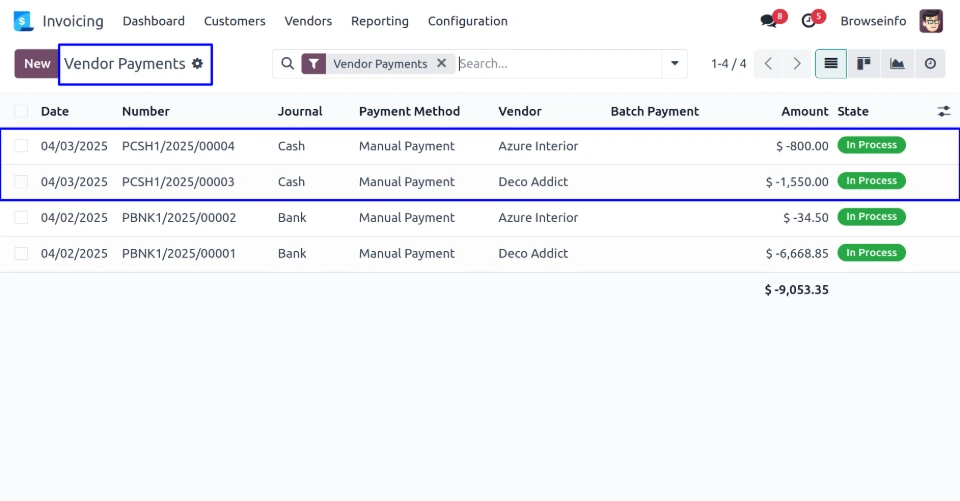Open the activities clock icon
Image resolution: width=960 pixels, height=501 pixels.
click(809, 21)
